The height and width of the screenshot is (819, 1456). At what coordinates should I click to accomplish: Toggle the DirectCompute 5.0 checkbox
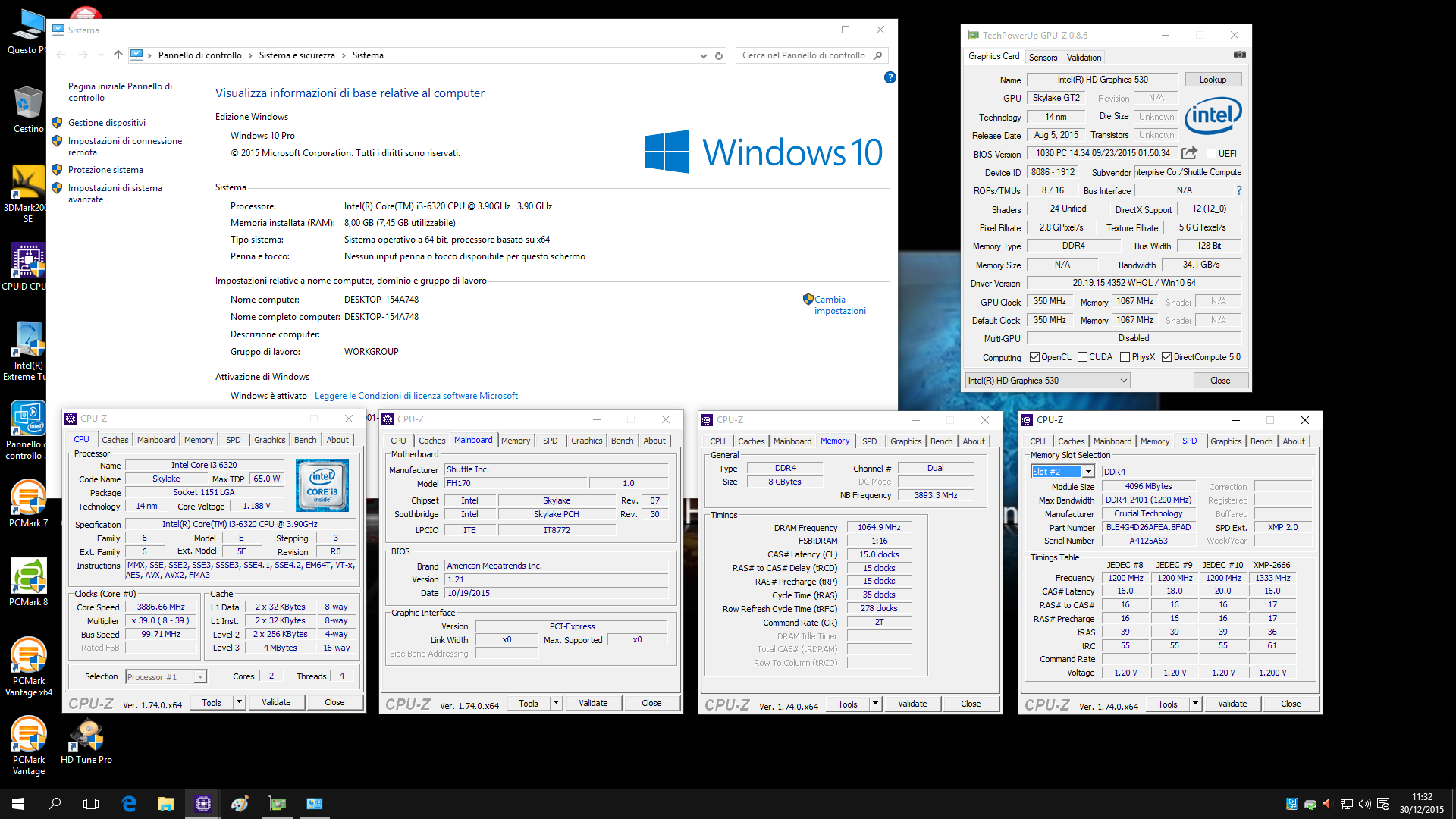pyautogui.click(x=1167, y=357)
